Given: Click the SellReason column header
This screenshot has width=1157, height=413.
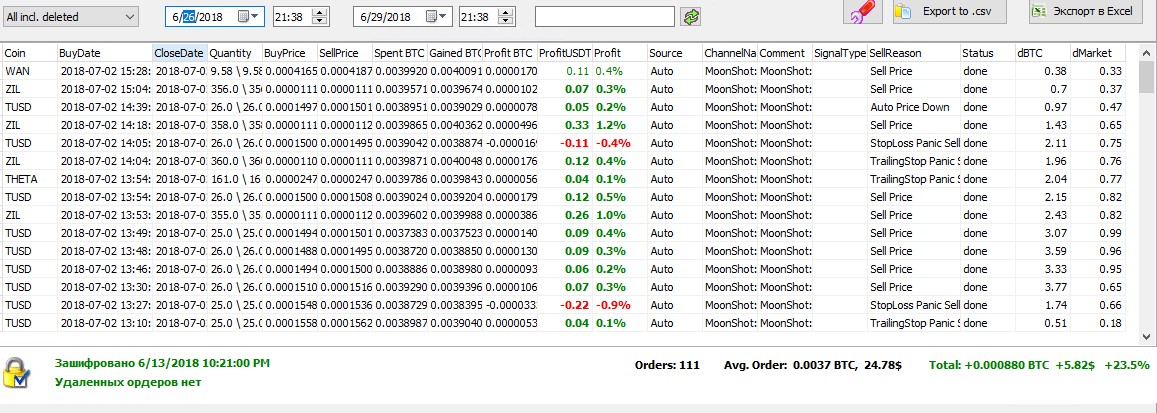Looking at the screenshot, I should (913, 53).
